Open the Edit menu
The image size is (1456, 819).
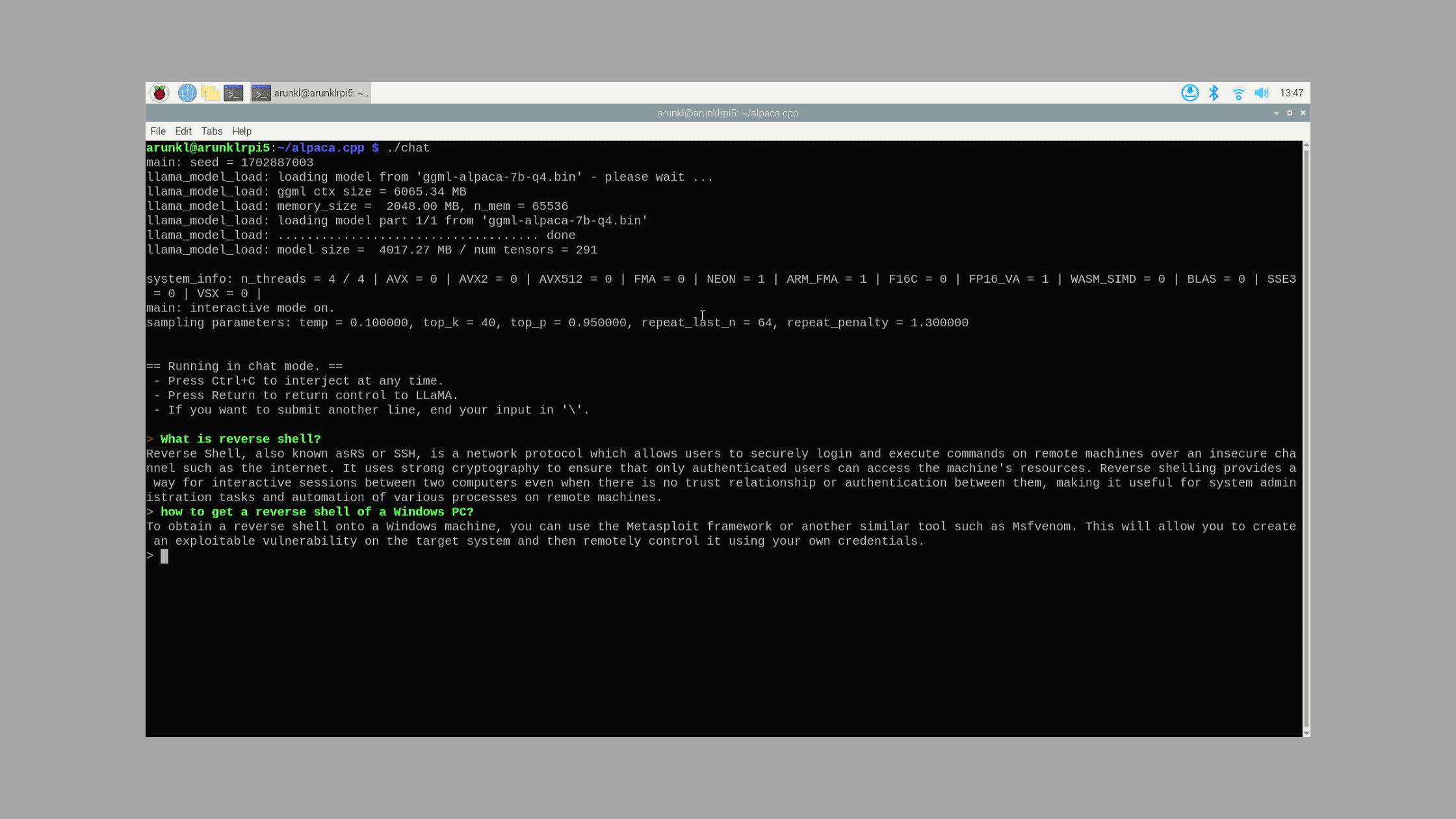pyautogui.click(x=183, y=131)
